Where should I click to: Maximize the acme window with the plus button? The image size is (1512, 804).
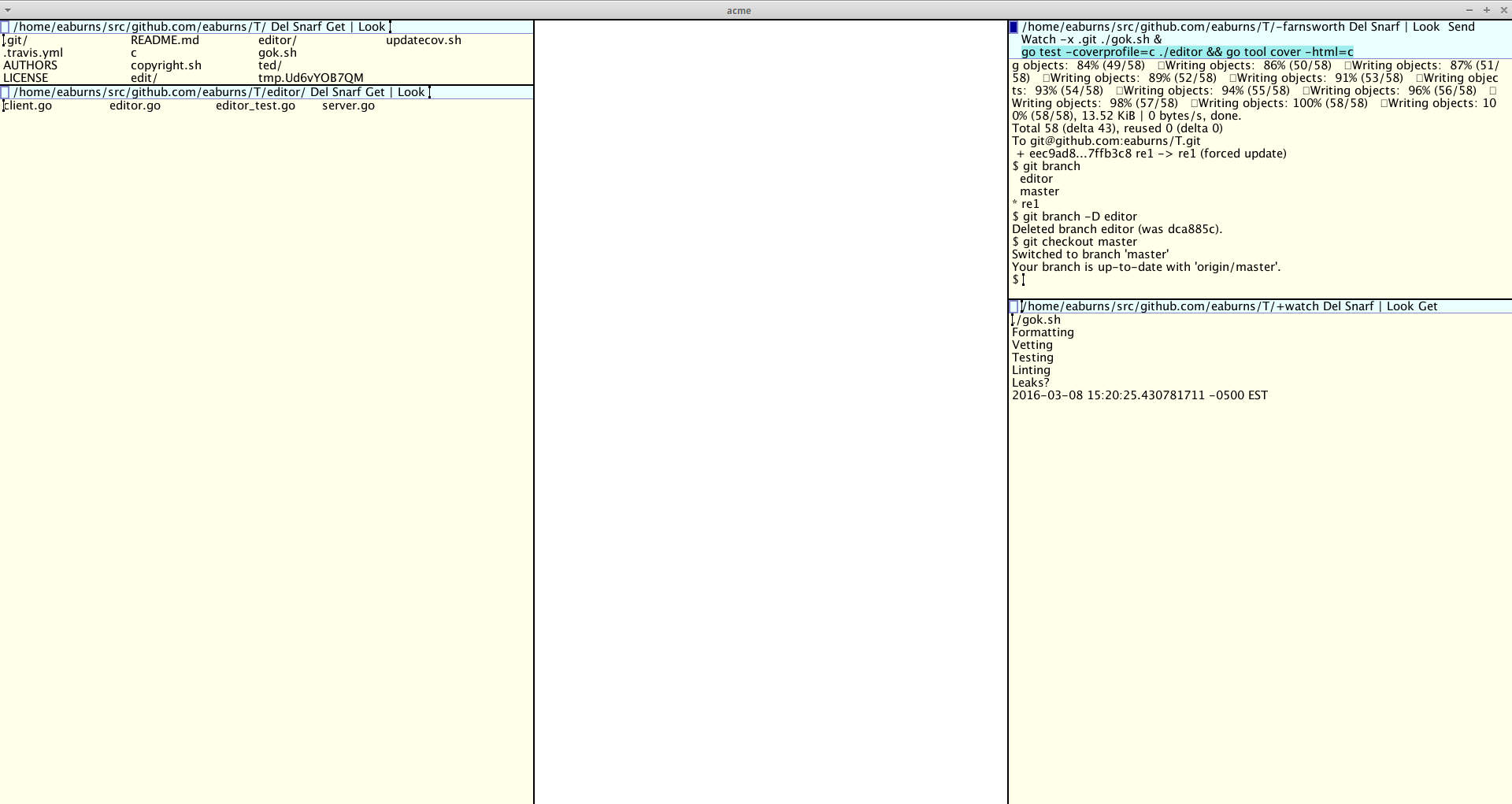pos(1487,9)
